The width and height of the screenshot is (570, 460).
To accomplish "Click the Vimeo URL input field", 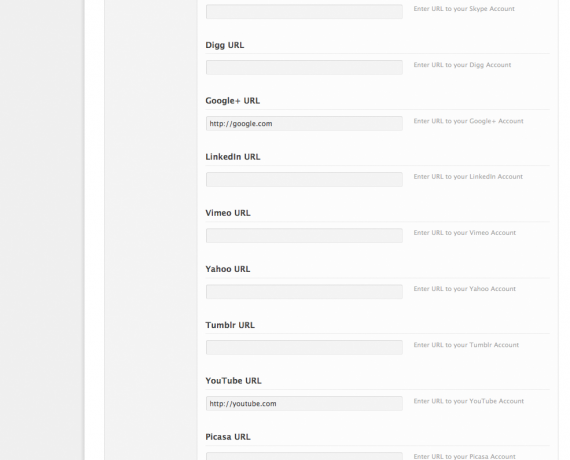I will coord(304,235).
